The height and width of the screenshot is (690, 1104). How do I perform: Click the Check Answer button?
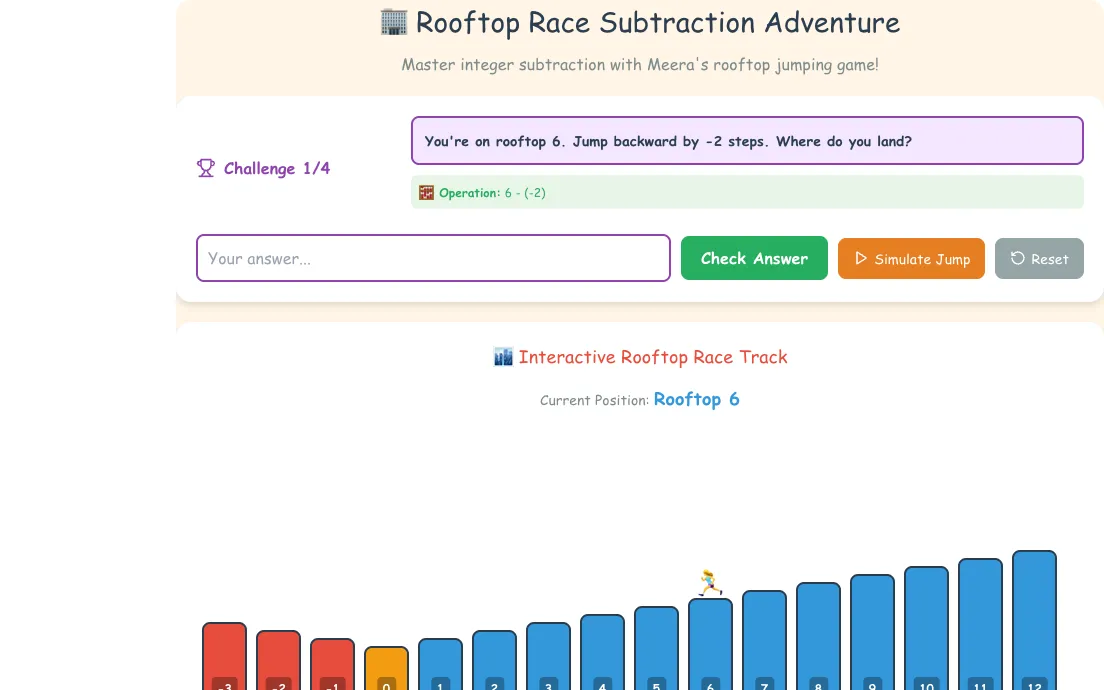tap(754, 258)
